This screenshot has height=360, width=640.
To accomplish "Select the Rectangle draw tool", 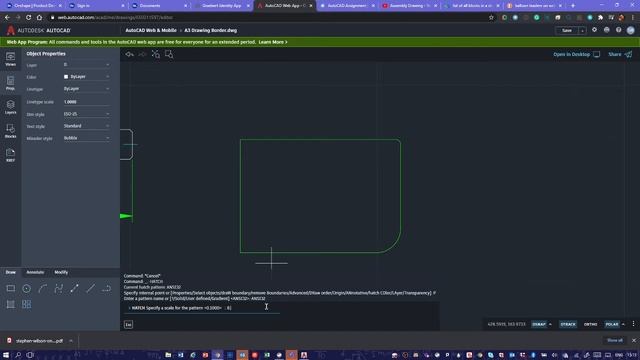I will pos(11,289).
